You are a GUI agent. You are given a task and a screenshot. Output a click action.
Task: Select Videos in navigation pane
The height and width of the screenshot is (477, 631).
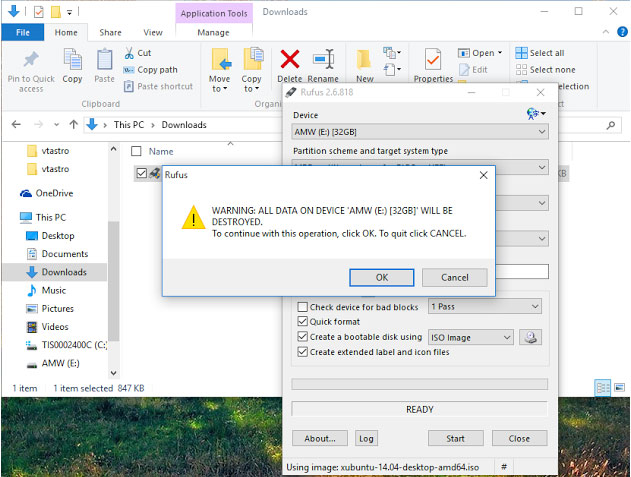point(47,326)
